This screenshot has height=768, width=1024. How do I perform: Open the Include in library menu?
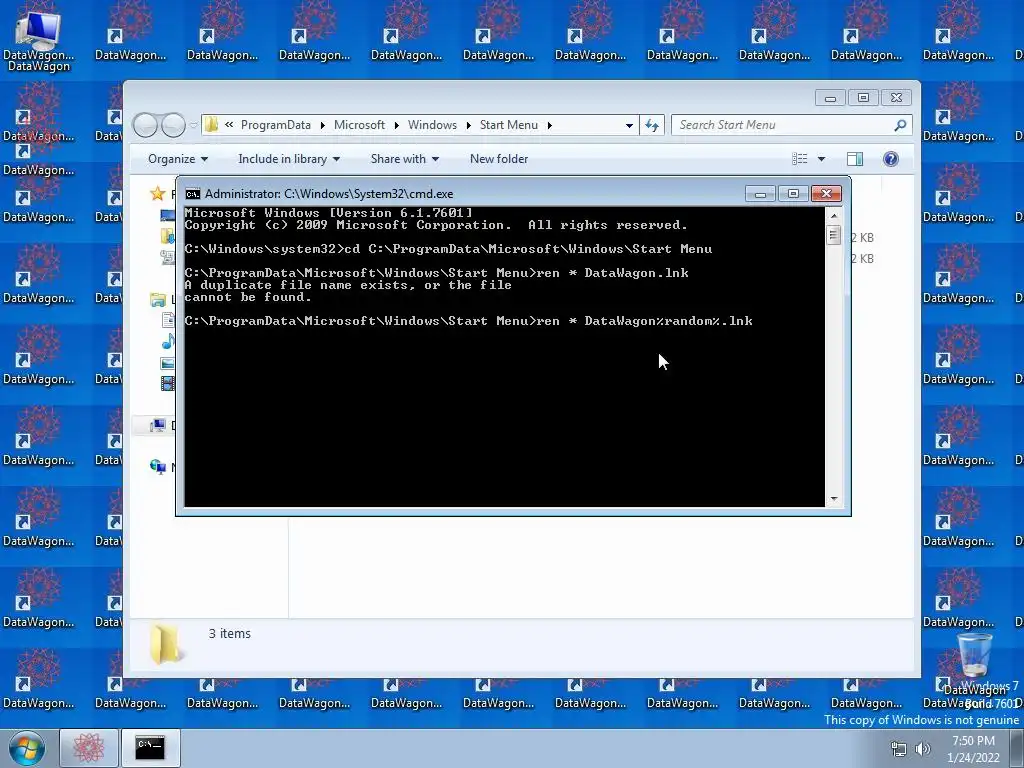click(289, 159)
